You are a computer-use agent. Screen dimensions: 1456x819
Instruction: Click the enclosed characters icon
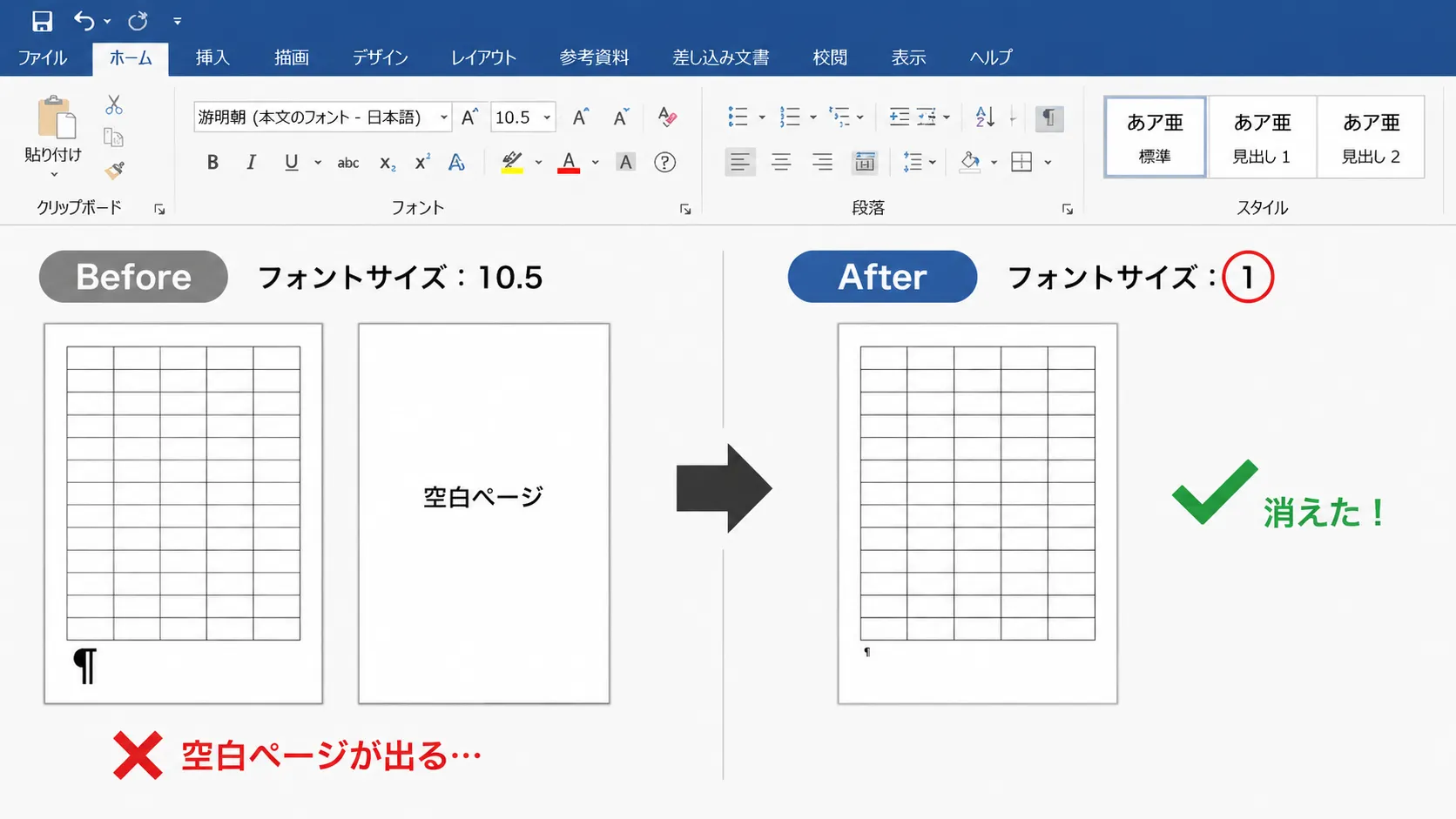(x=664, y=162)
